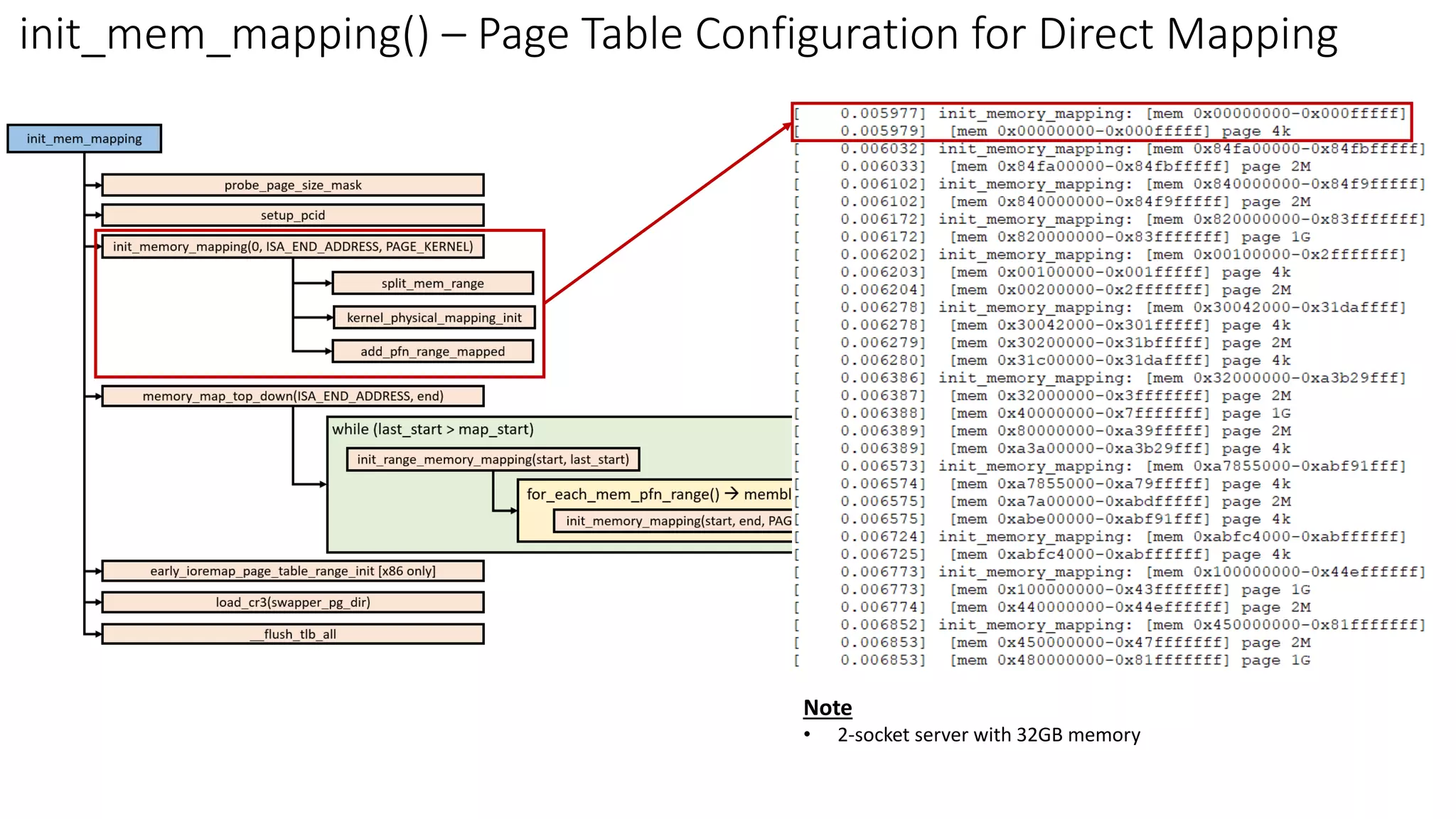Click the add_pfn_range_mapped box
The height and width of the screenshot is (819, 1456).
pos(432,351)
